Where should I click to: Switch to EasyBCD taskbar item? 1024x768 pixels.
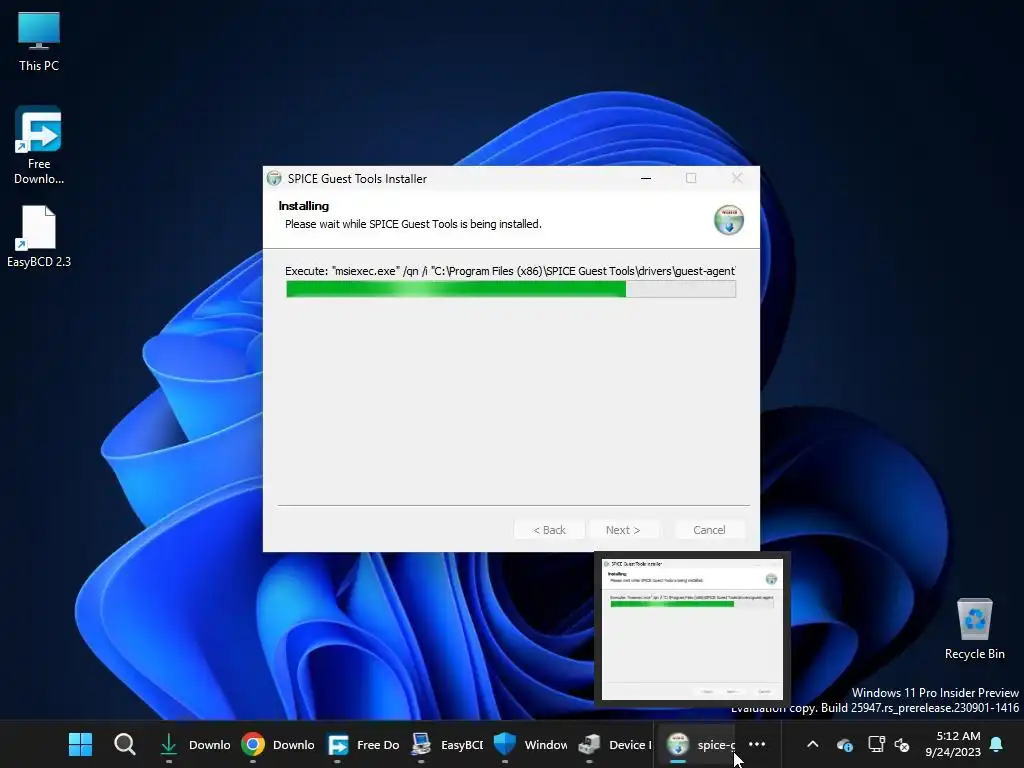(447, 744)
